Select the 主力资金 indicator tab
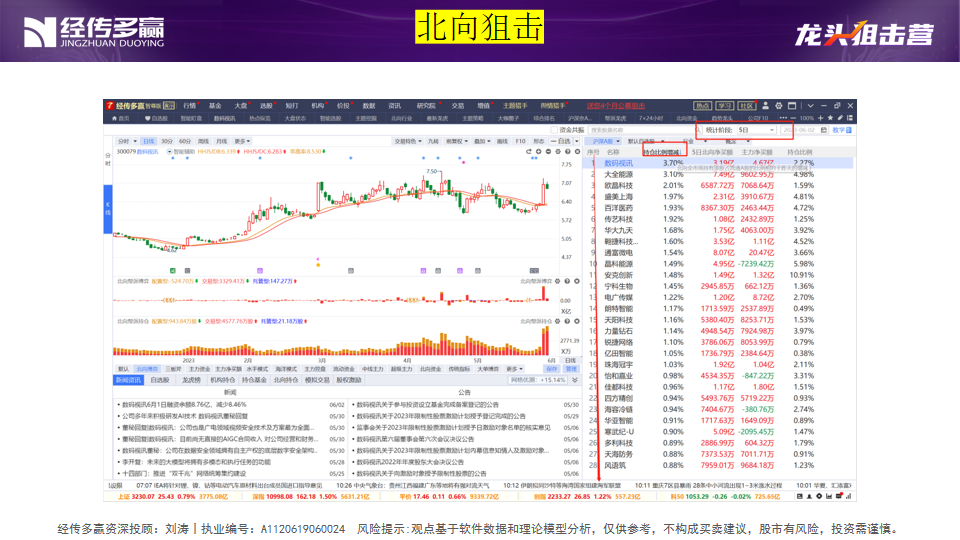This screenshot has height=540, width=960. tap(199, 369)
